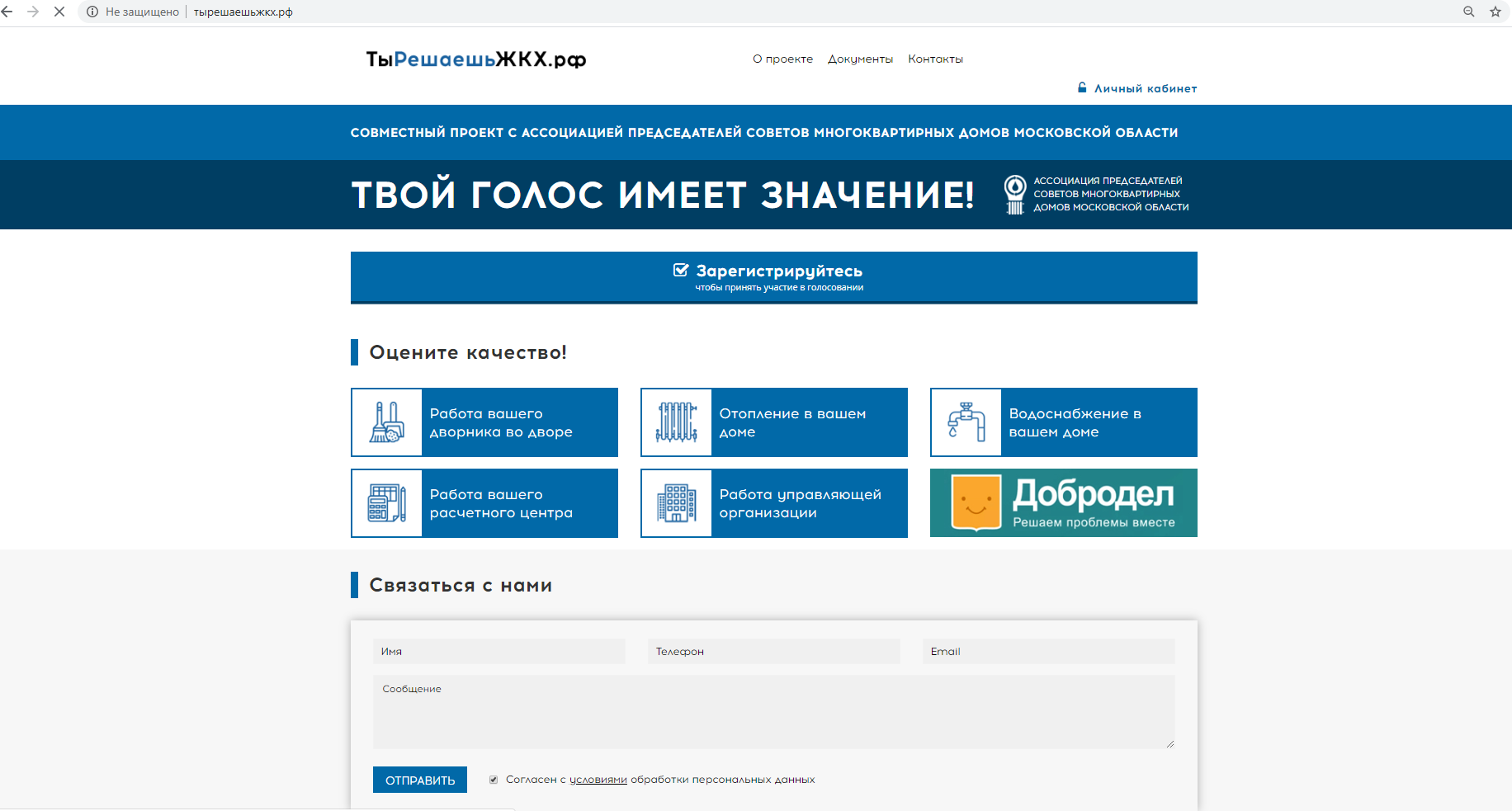Focus the Email input field
The image size is (1512, 811).
coord(1049,651)
